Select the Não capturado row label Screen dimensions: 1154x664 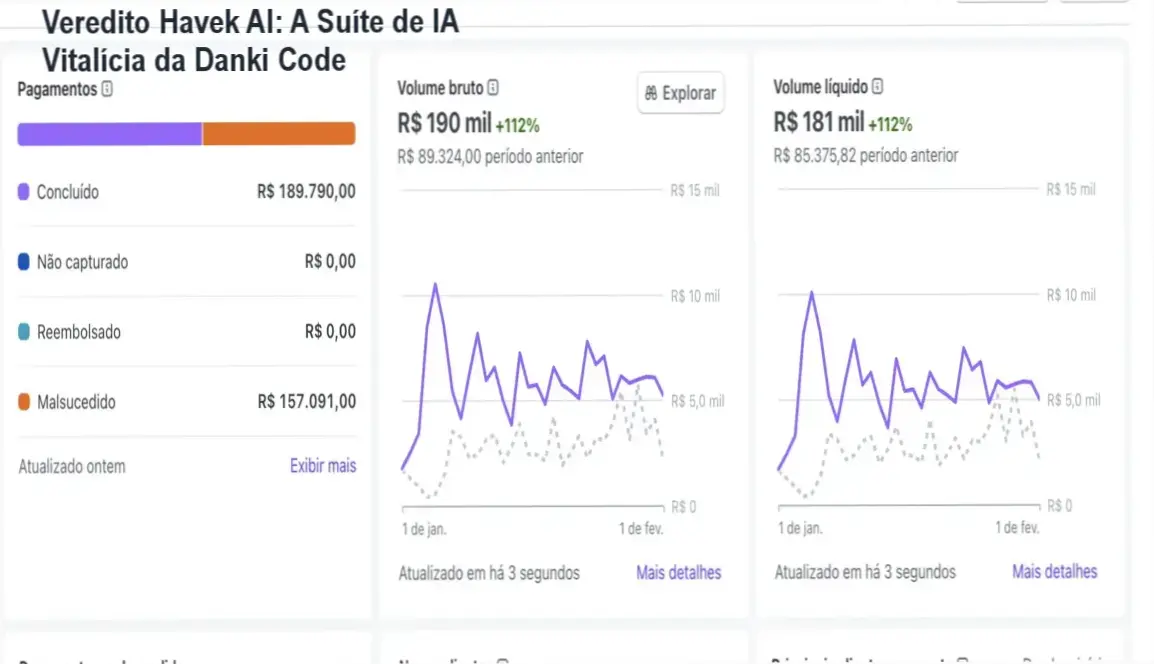[82, 262]
